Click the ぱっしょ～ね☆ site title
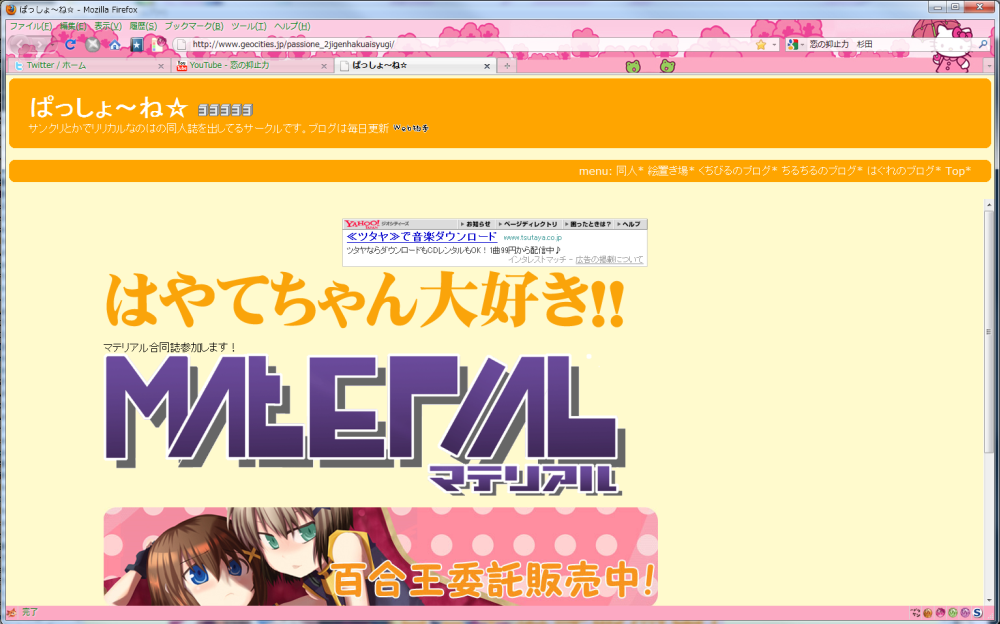The width and height of the screenshot is (1000, 624). [108, 108]
